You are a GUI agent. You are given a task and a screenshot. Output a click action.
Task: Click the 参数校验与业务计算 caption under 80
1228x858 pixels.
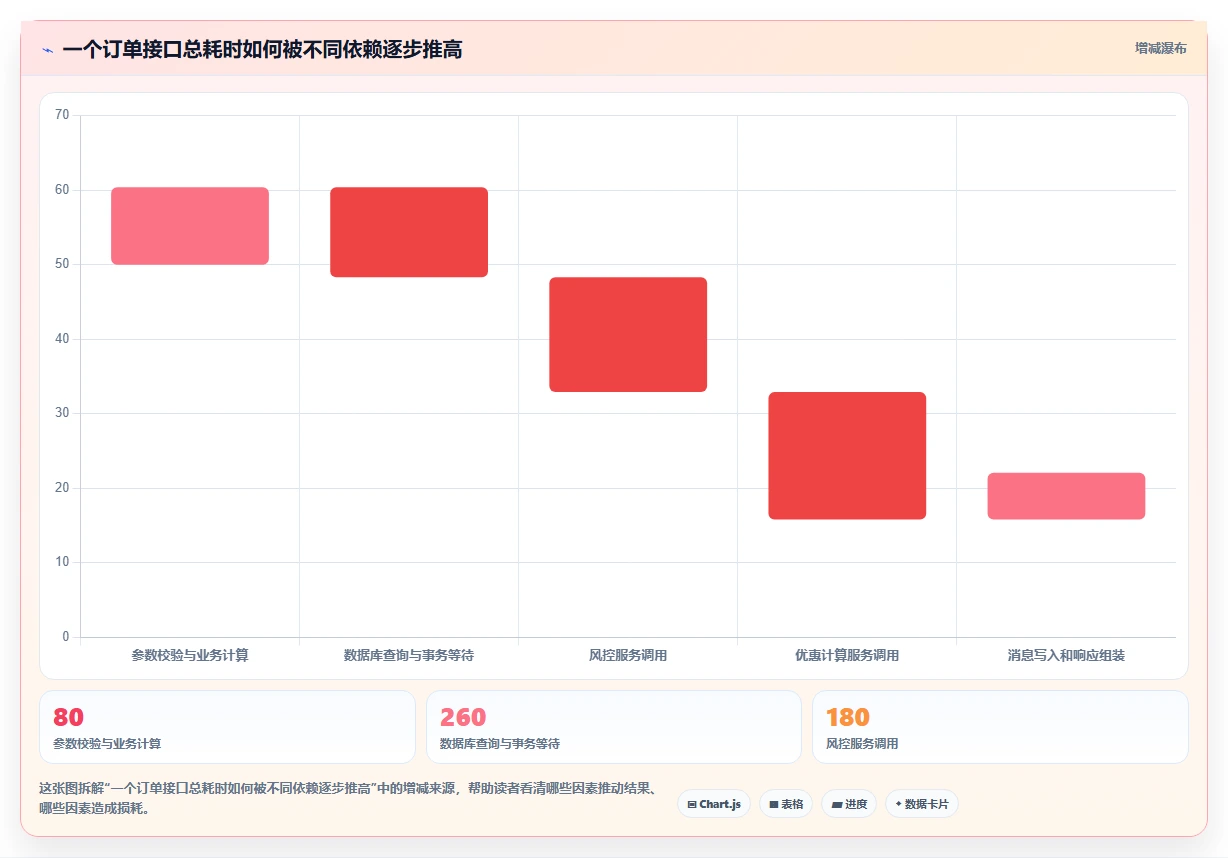pos(107,744)
